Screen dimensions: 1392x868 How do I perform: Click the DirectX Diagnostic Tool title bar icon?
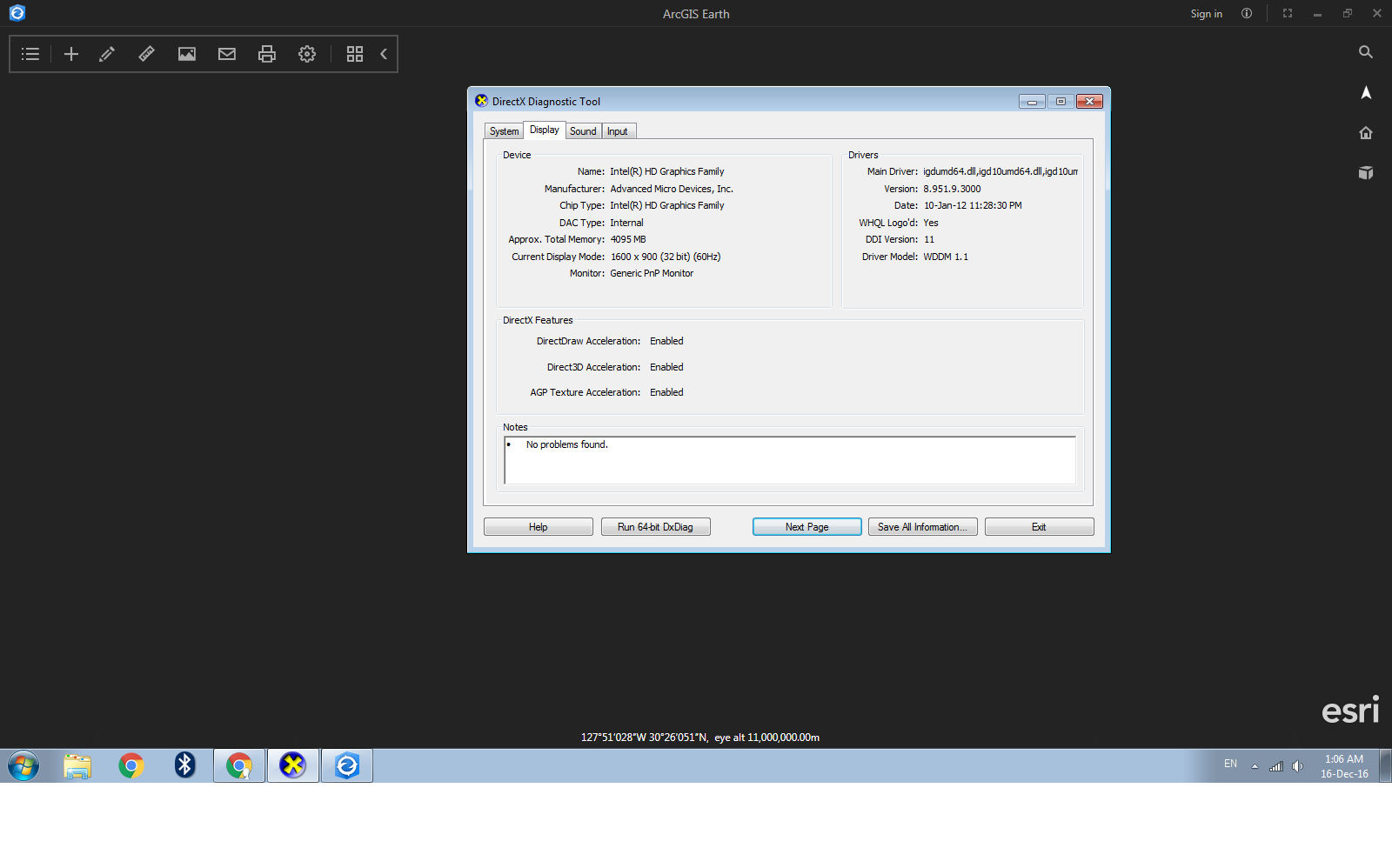pyautogui.click(x=481, y=101)
